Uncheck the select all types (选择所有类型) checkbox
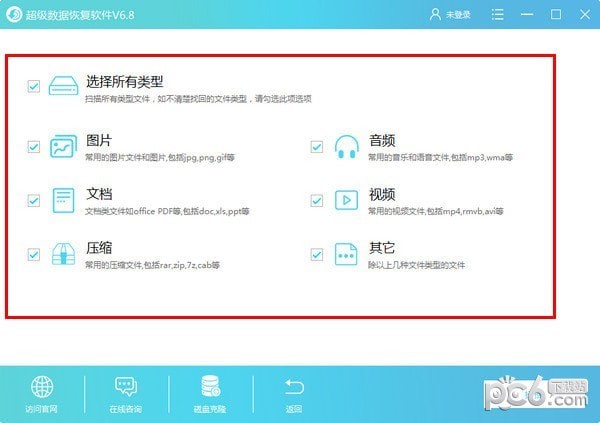This screenshot has width=600, height=423. 34,86
